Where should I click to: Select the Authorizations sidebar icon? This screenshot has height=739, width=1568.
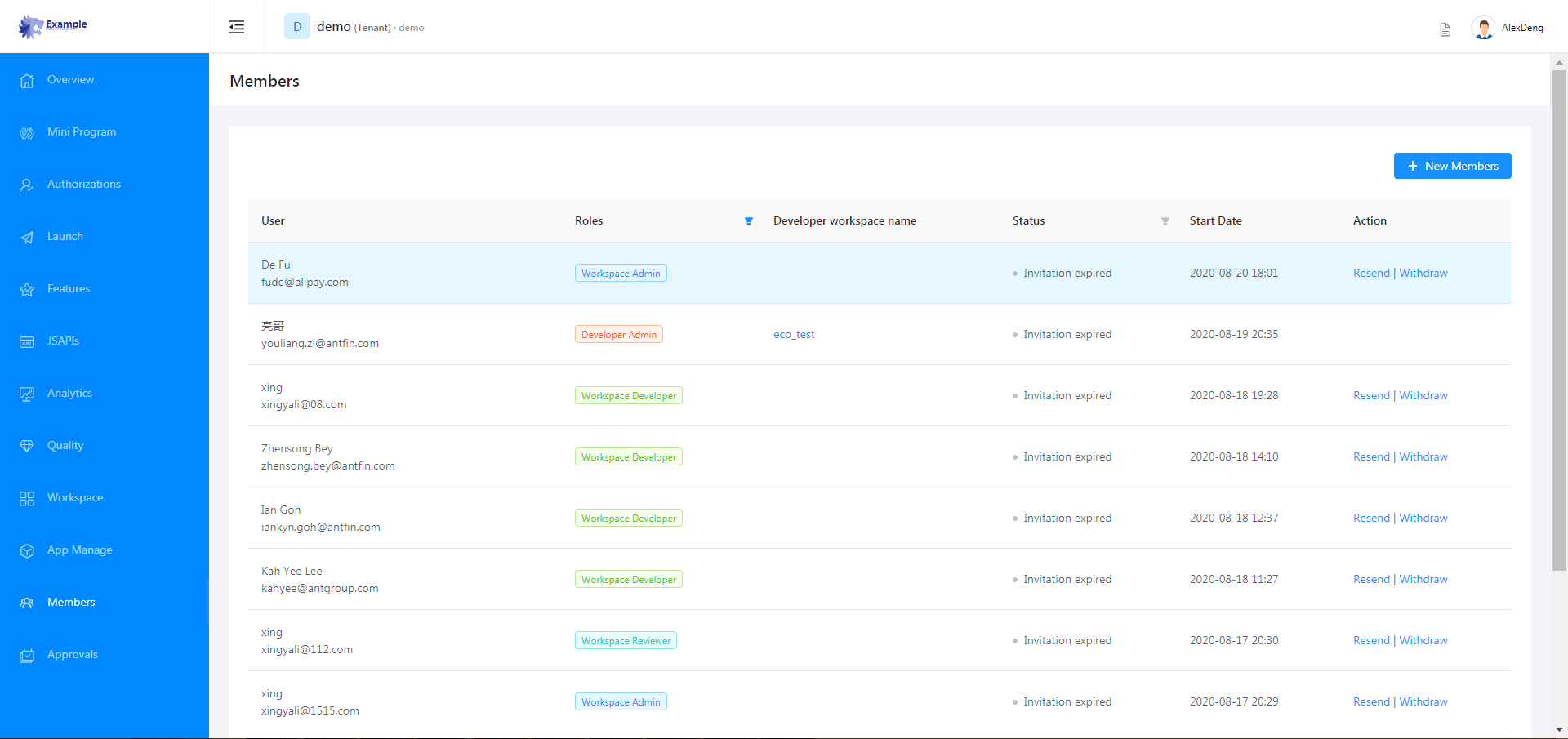[27, 184]
